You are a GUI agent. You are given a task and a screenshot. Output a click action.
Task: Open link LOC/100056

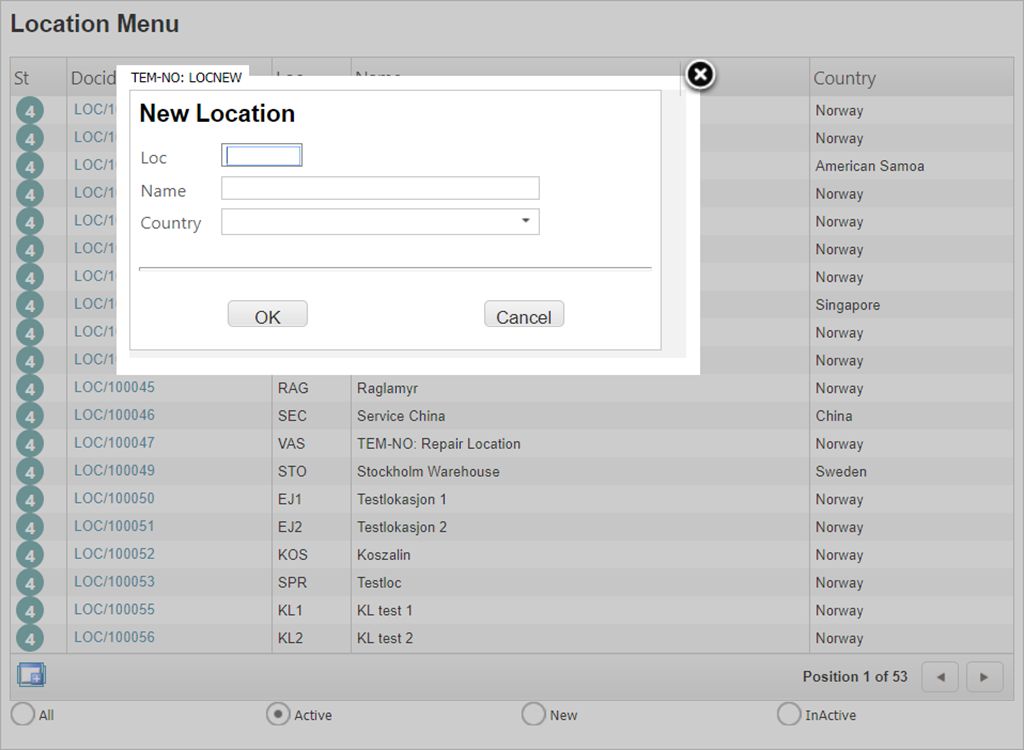click(x=114, y=637)
